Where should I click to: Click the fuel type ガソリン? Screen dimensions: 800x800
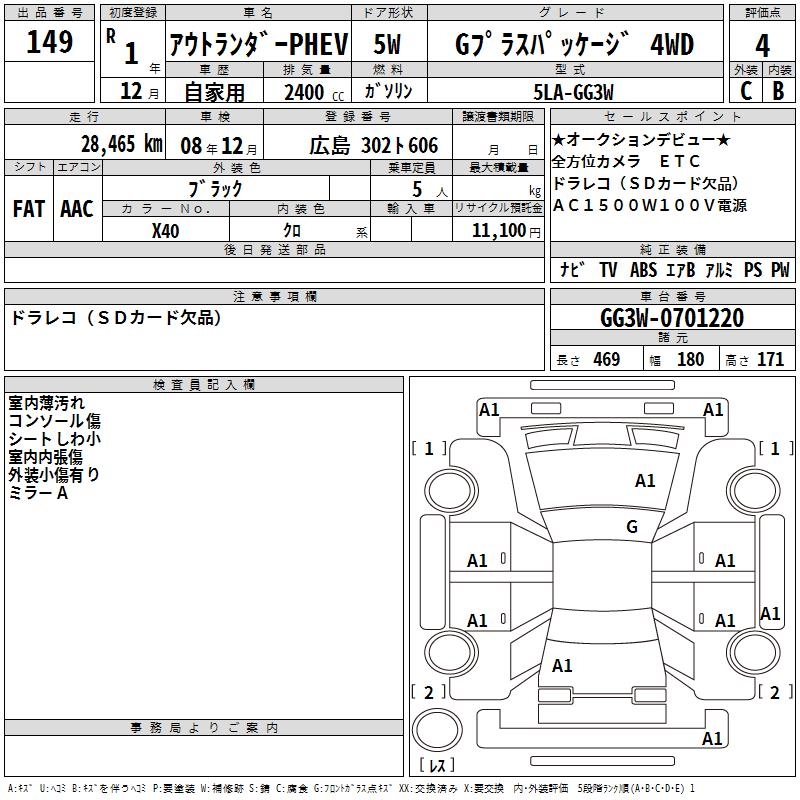coord(388,91)
